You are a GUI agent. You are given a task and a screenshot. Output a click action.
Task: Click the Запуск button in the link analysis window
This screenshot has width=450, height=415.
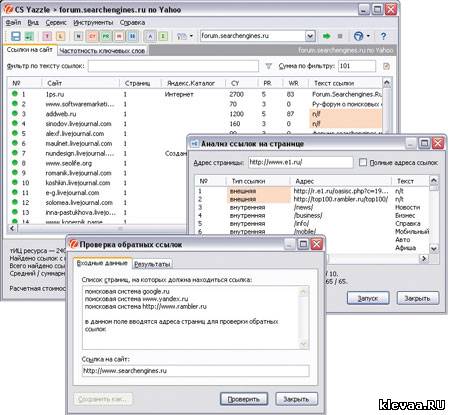368,298
